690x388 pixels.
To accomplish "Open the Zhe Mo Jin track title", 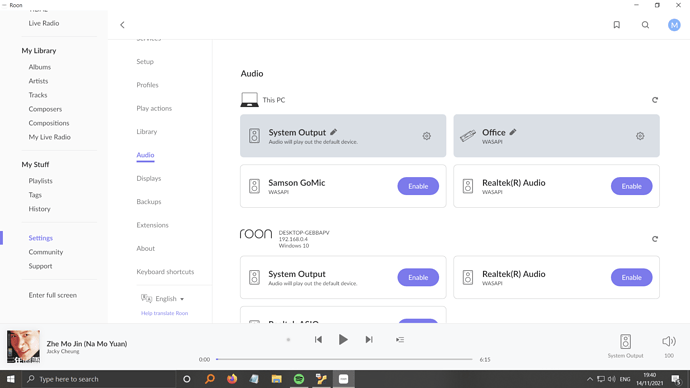I will [87, 344].
